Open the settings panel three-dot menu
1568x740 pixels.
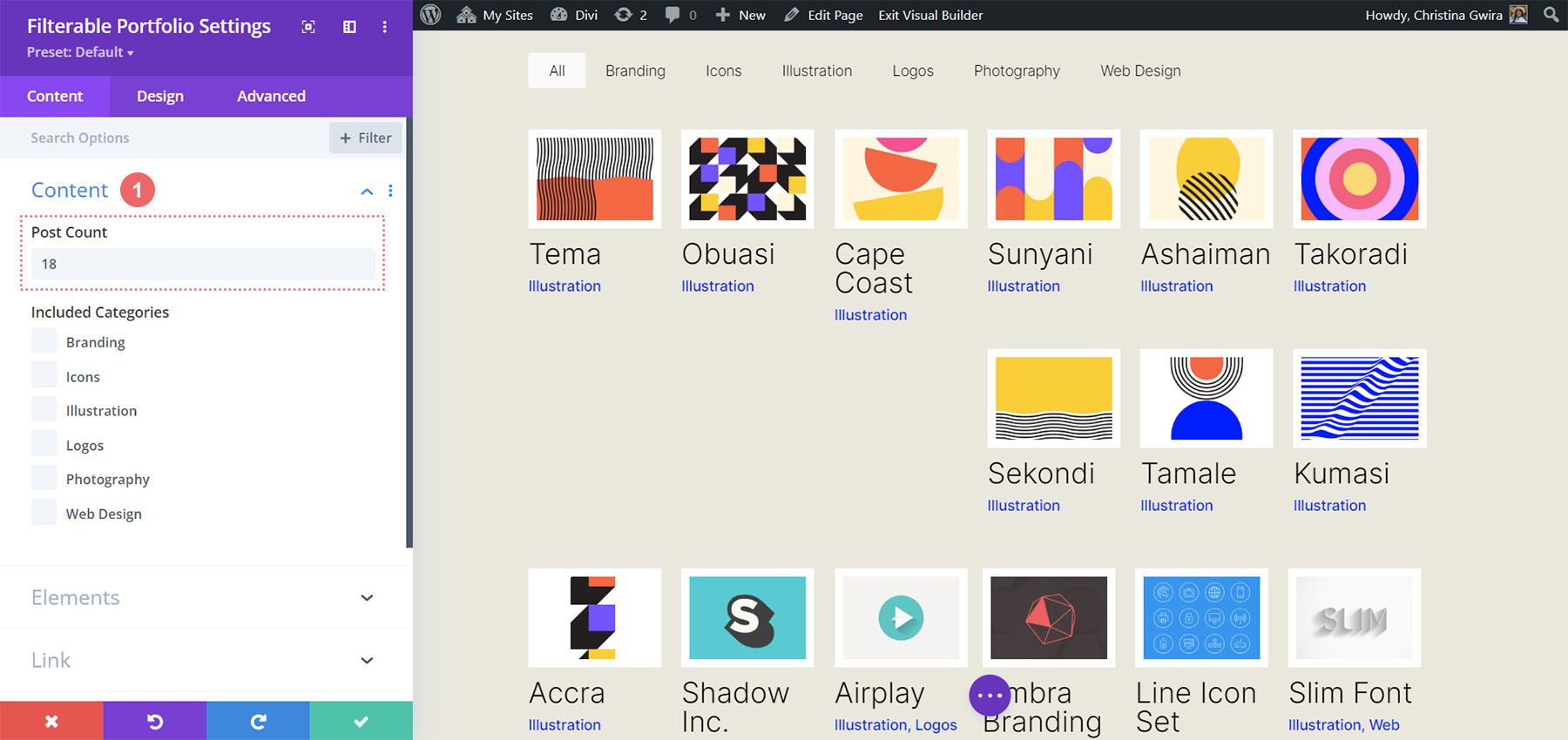(x=384, y=27)
